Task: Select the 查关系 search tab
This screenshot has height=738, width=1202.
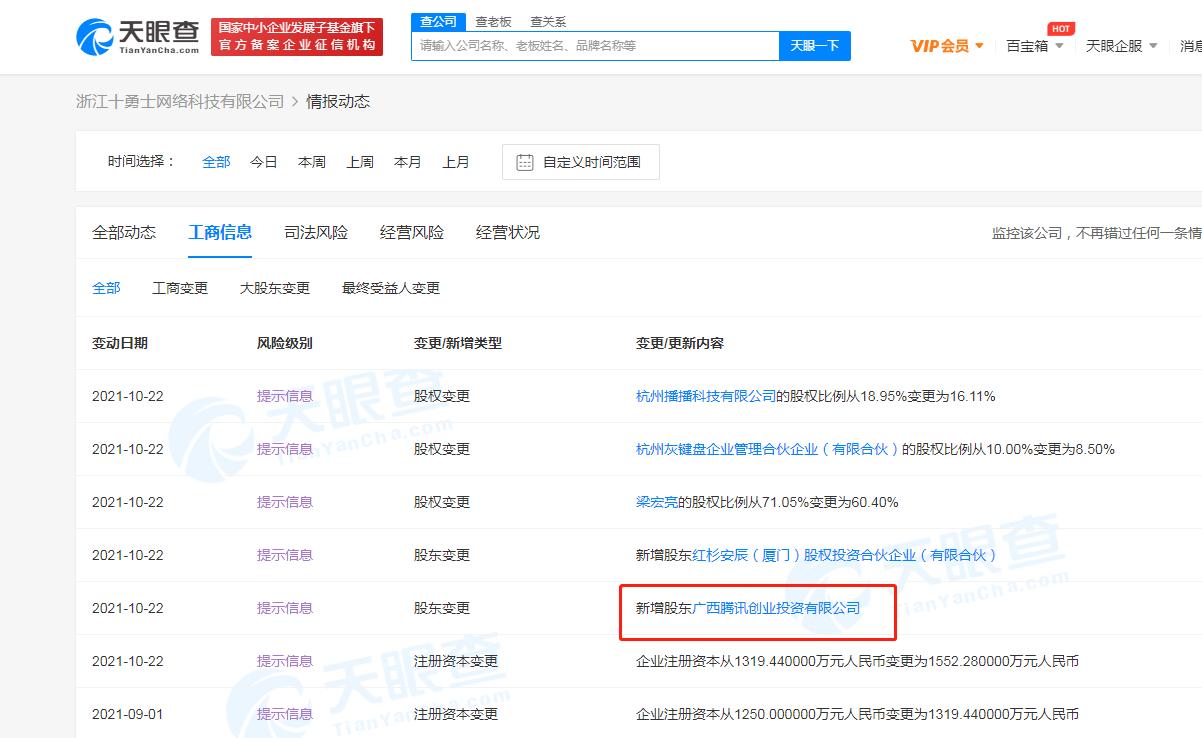Action: 548,21
